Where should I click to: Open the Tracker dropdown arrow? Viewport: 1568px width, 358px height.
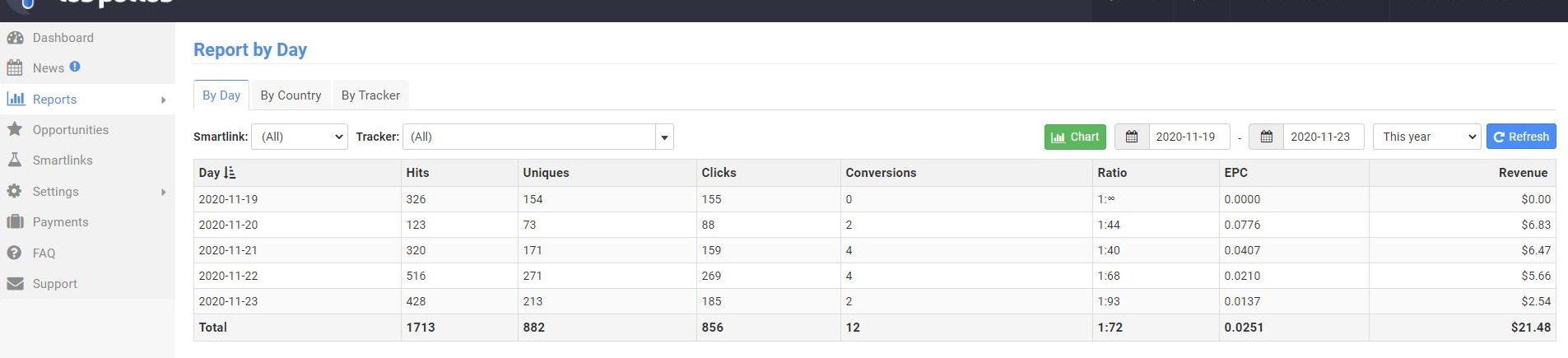pyautogui.click(x=664, y=137)
